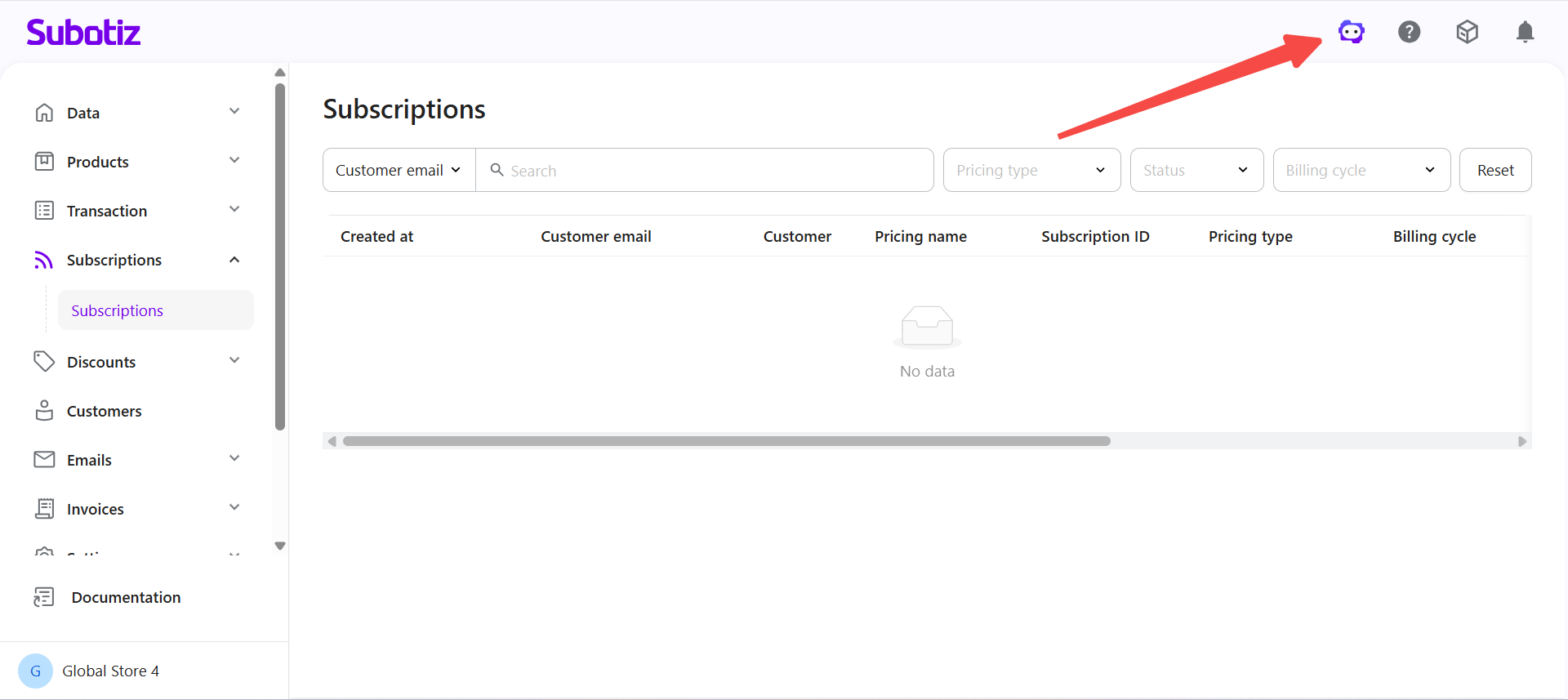Expand the Products menu section
Screen dimensions: 1568x700
coord(234,161)
